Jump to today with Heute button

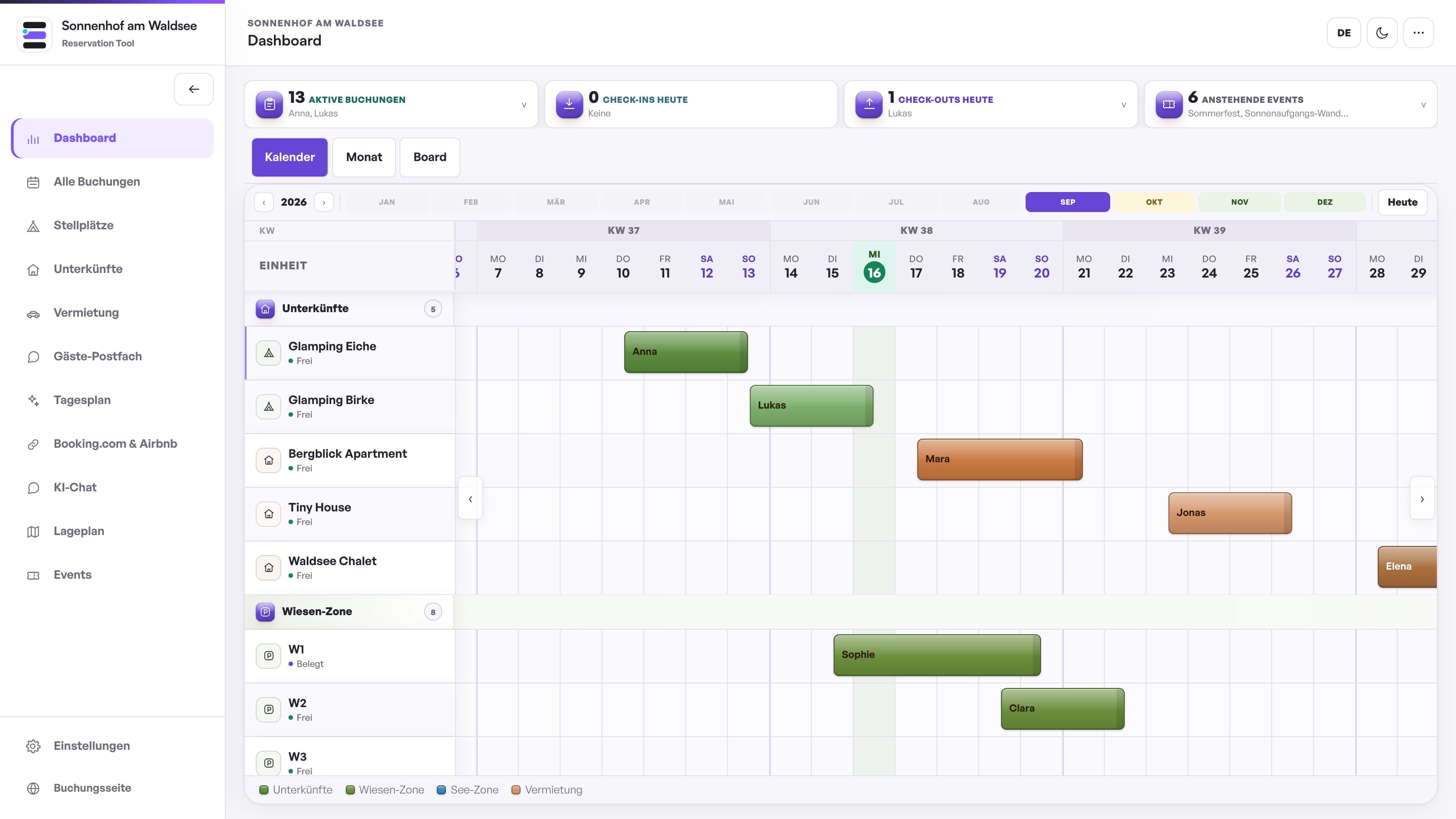(1402, 202)
